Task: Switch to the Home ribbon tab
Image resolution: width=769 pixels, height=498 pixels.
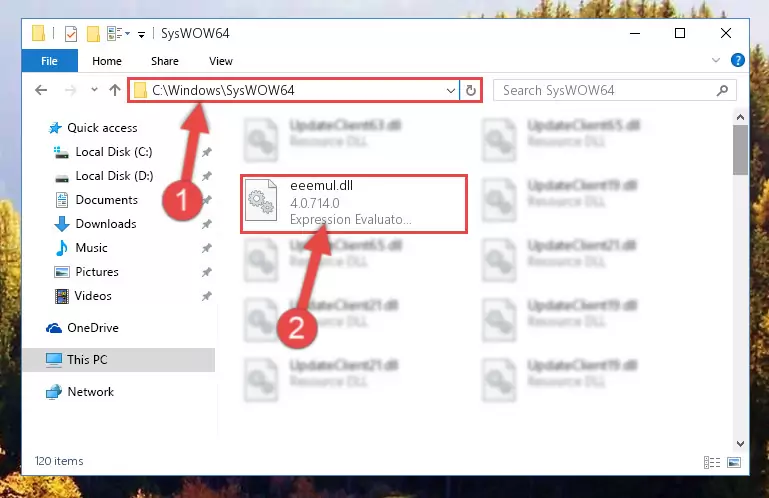Action: pyautogui.click(x=107, y=61)
